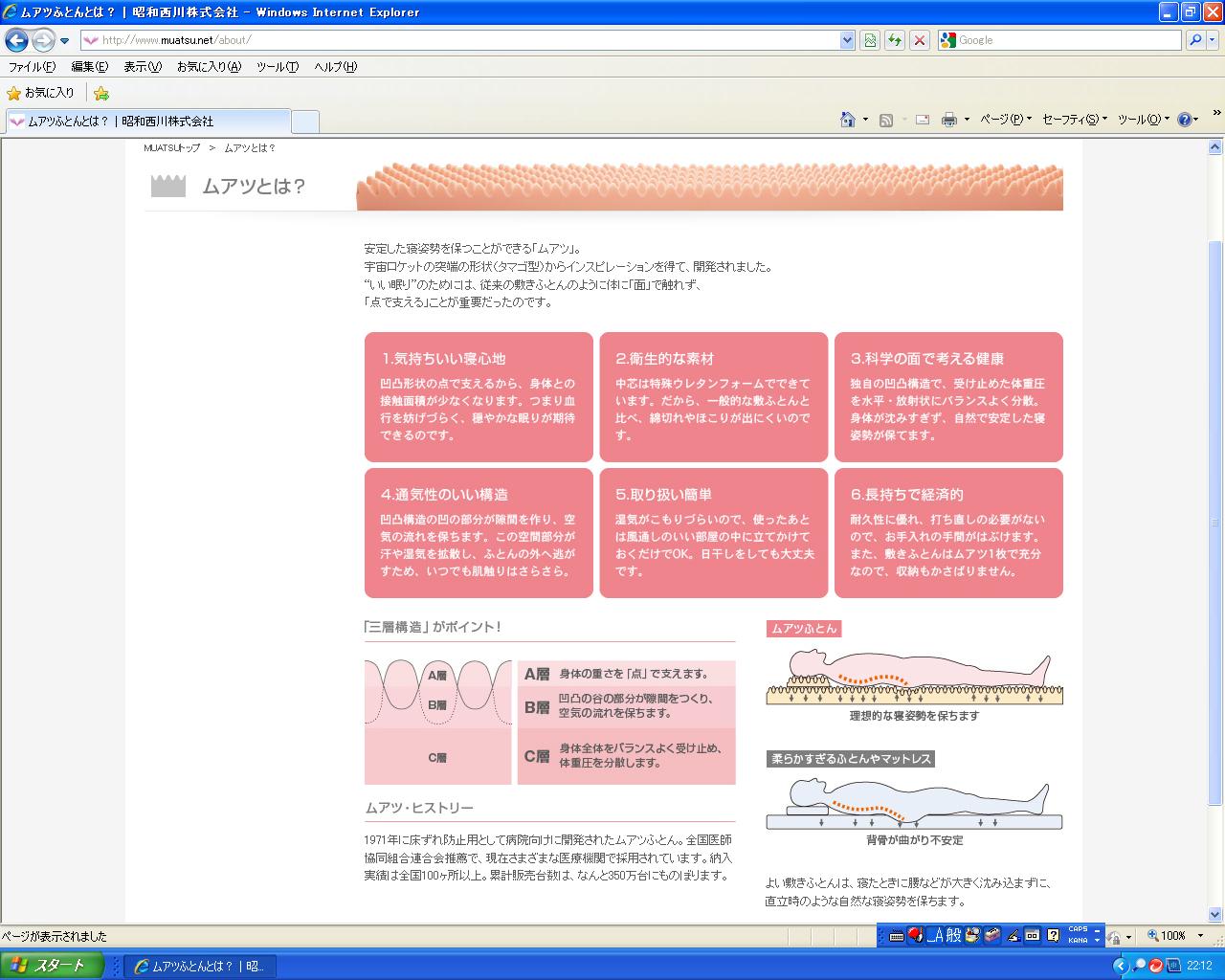Expand the Home button dropdown arrow
The image size is (1225, 980).
point(865,120)
